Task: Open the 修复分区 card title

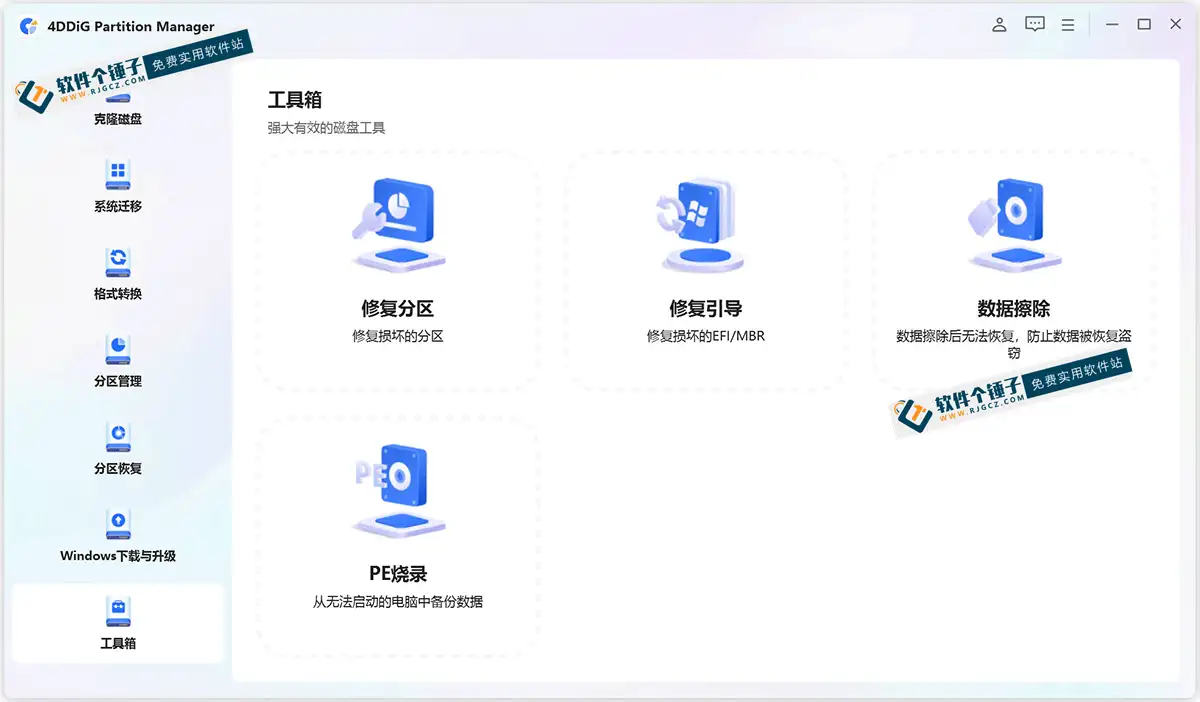Action: 398,309
